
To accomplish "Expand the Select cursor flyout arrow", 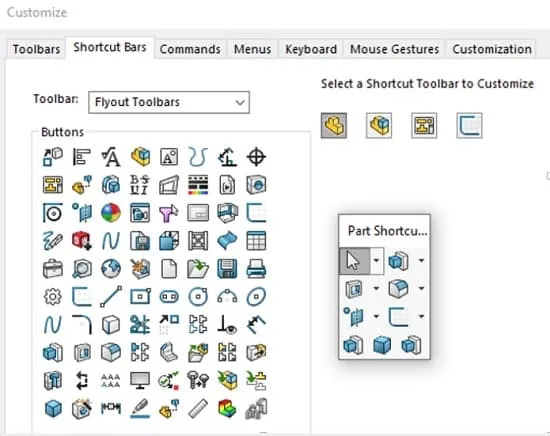I will coord(376,261).
